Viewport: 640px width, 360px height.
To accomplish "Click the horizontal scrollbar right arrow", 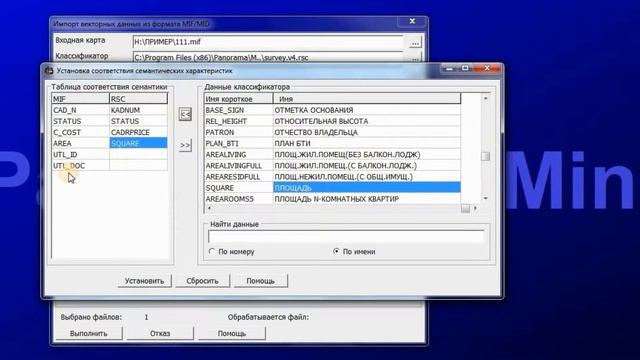I will [475, 209].
